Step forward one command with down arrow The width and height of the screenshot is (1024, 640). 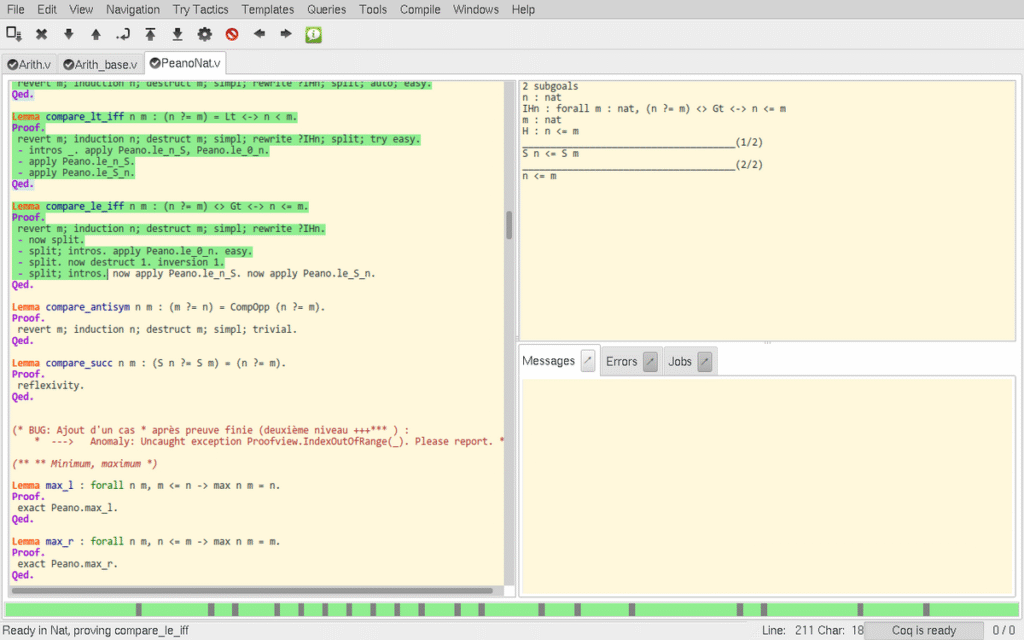[x=68, y=34]
